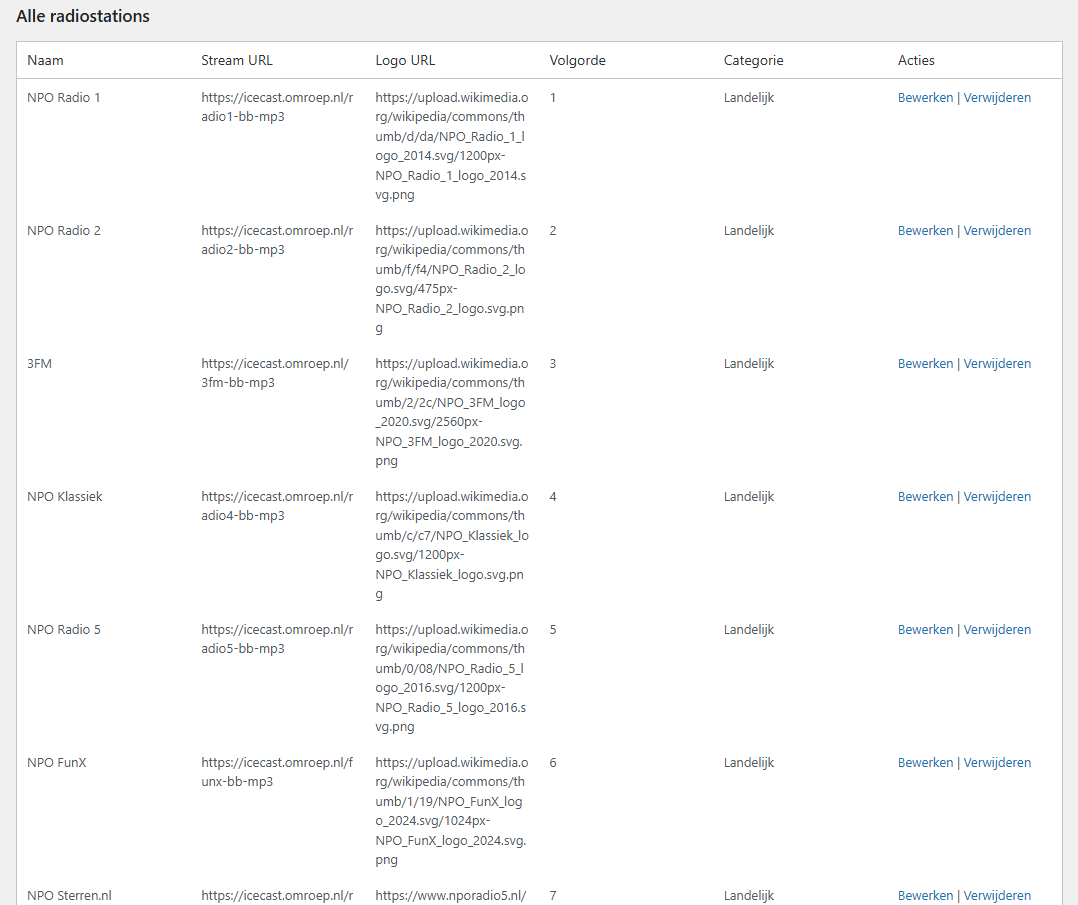Viewport: 1078px width, 905px height.
Task: Click the Categorie column header
Action: click(x=753, y=60)
